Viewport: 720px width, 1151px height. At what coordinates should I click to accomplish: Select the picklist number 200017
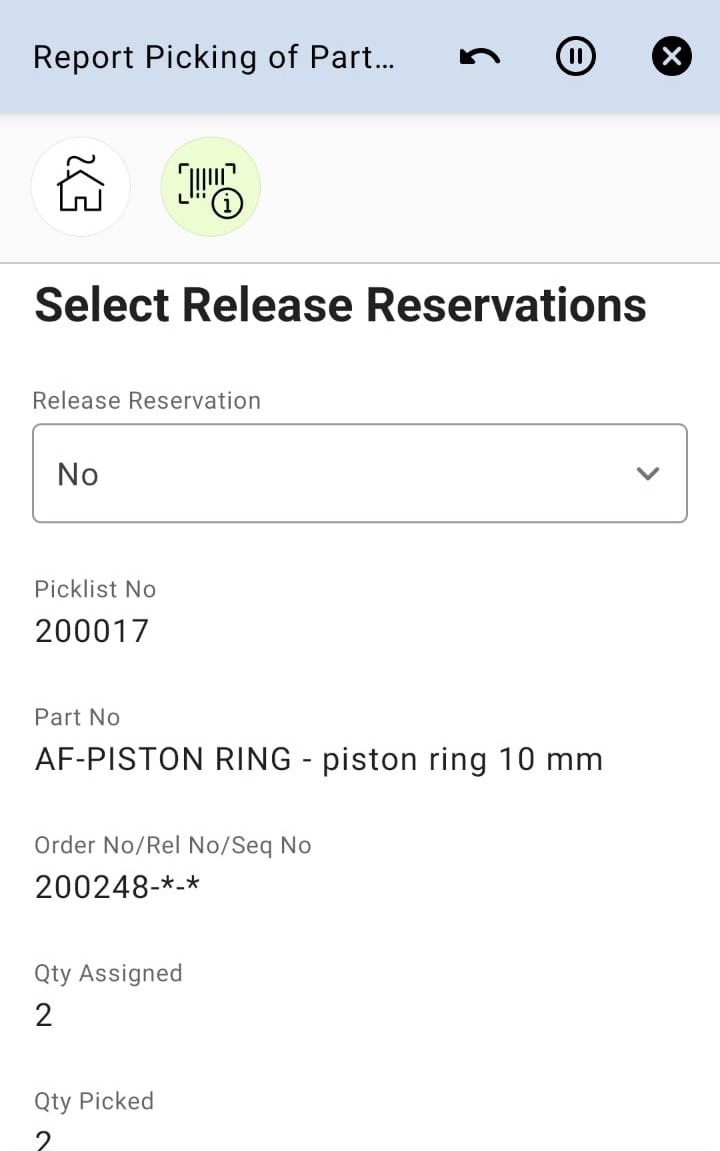pos(92,631)
